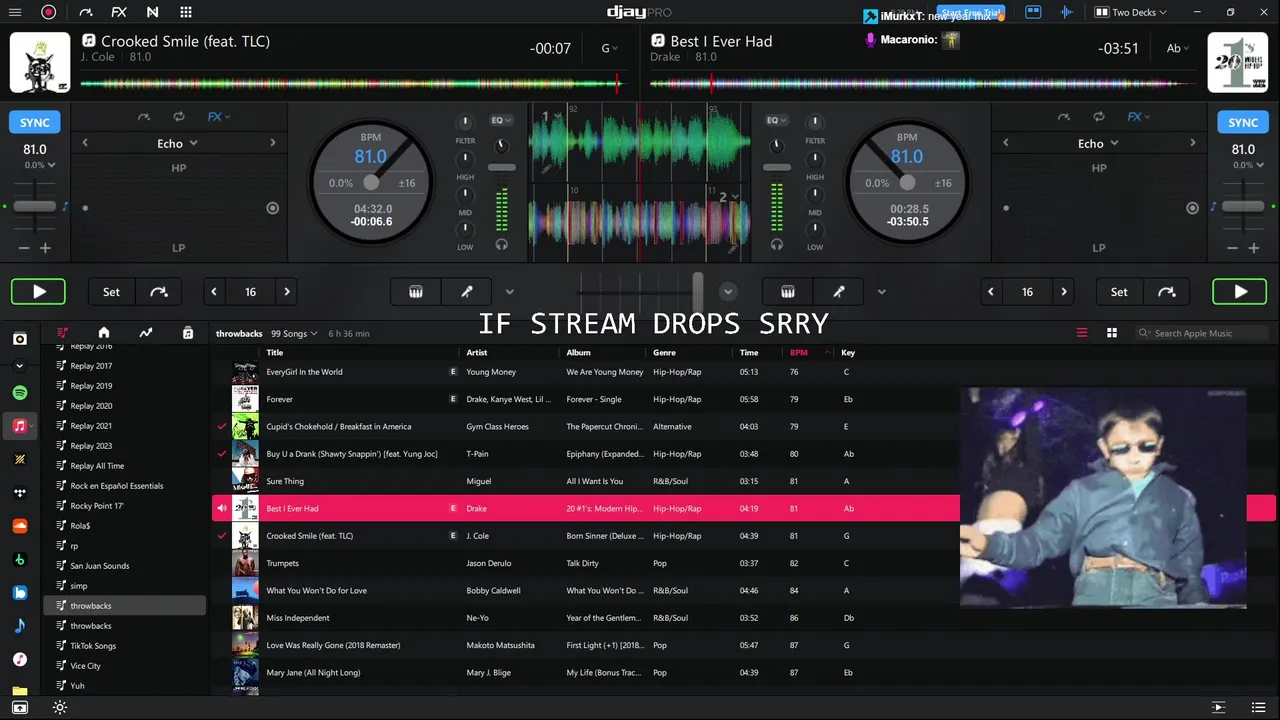Click the right deck tempo slider handle
The image size is (1280, 720).
(1243, 206)
